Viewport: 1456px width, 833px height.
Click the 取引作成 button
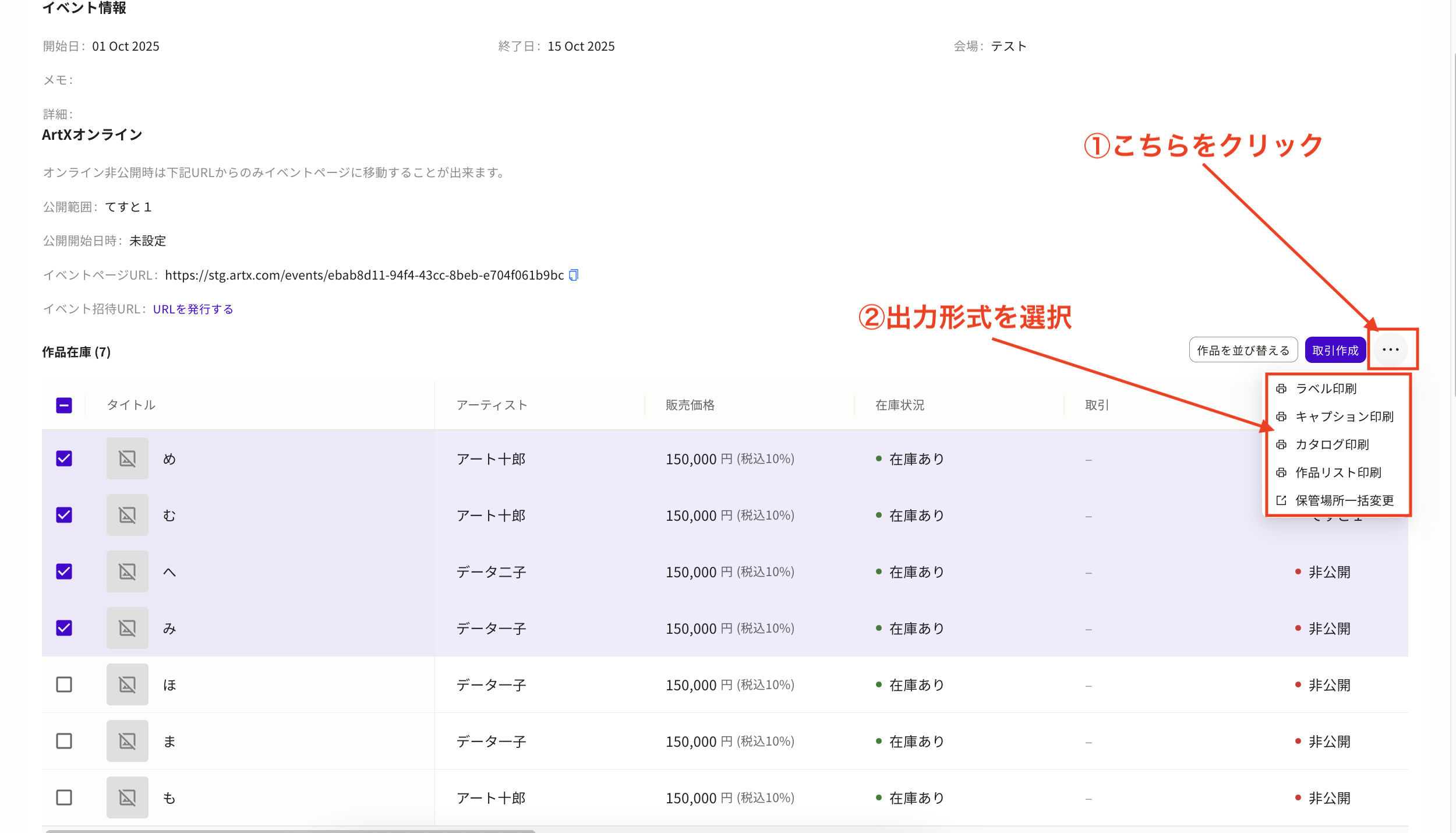[x=1335, y=350]
